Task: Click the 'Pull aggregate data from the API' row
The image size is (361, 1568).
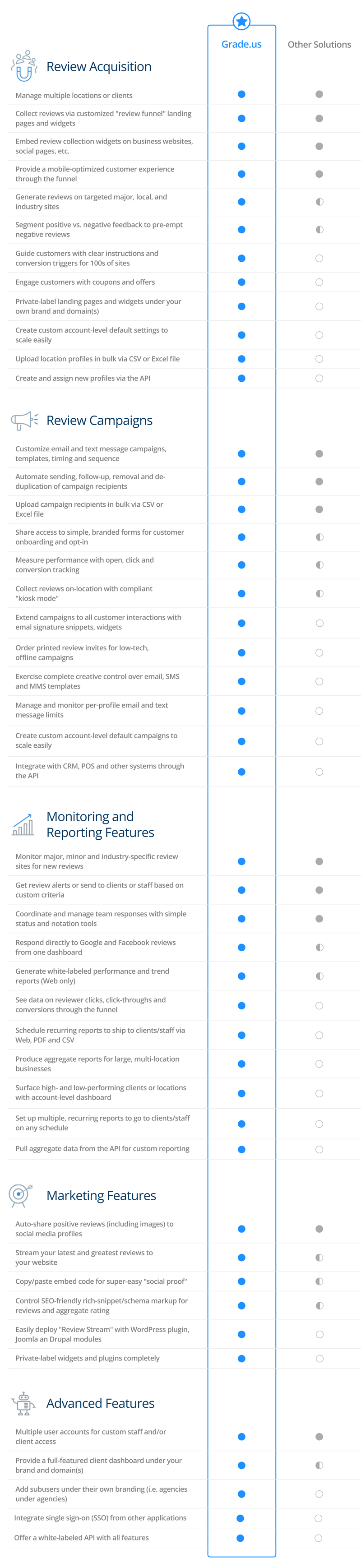Action: pos(184,1149)
